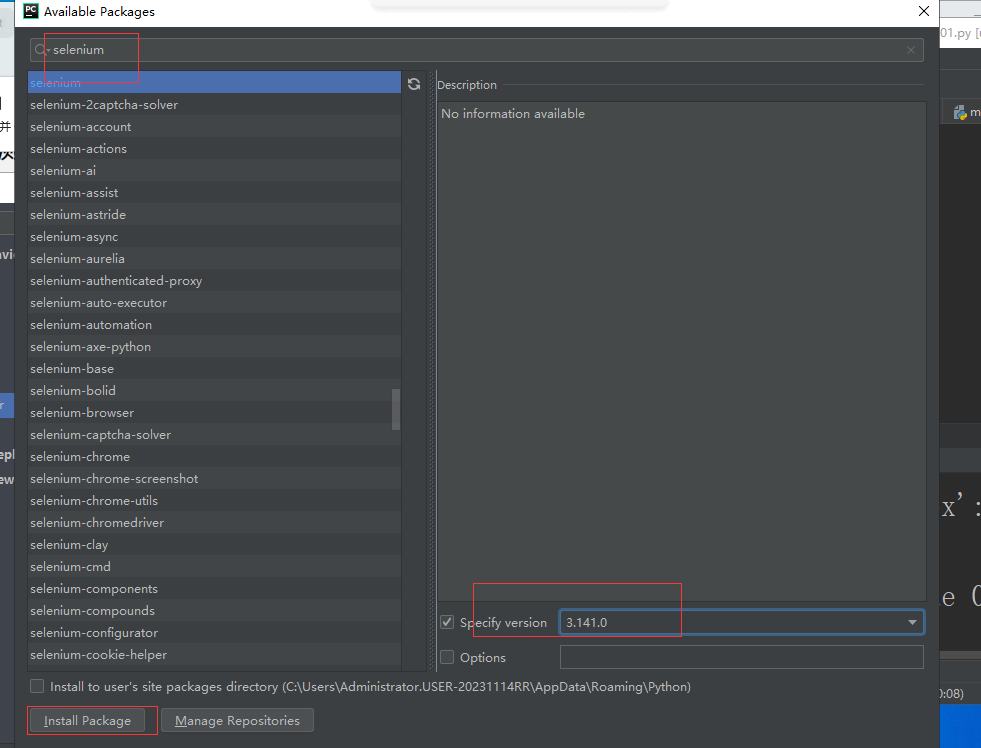Select selenium-chromedriver package
This screenshot has height=748, width=981.
click(214, 522)
